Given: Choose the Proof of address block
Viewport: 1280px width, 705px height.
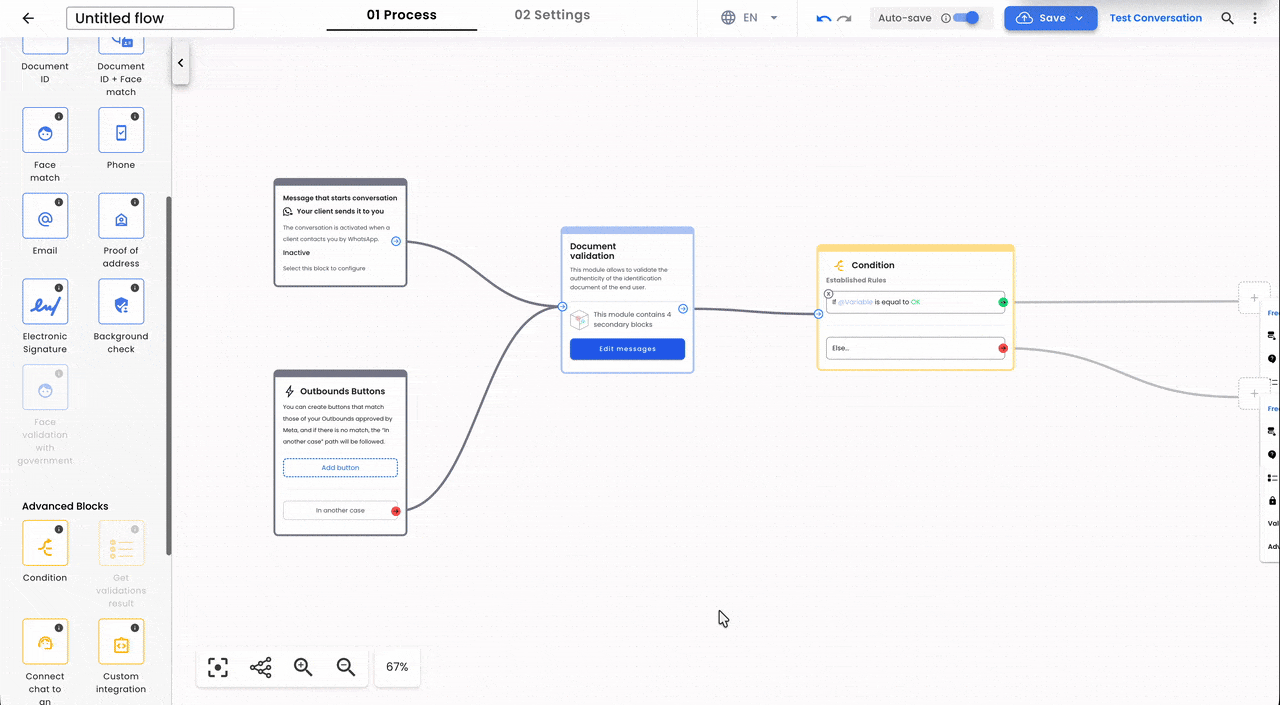Looking at the screenshot, I should coord(121,216).
